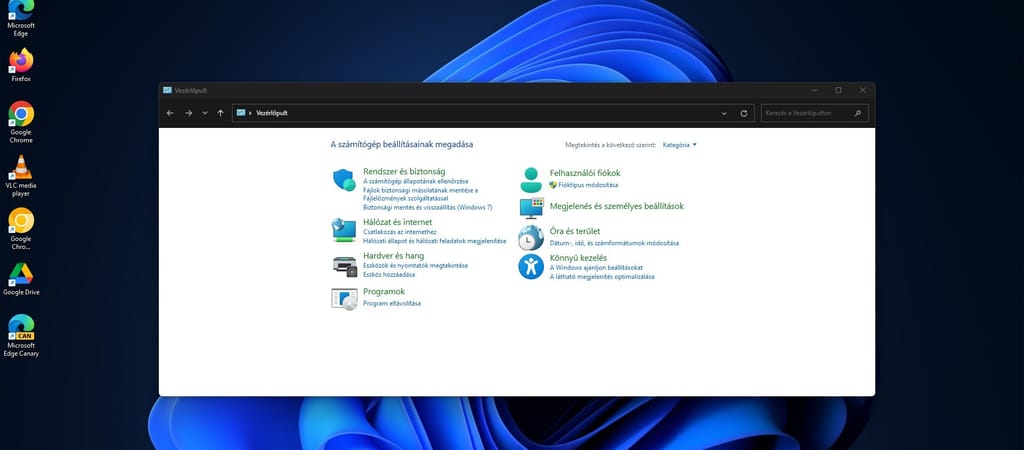Click the Megjelenés és személyes beállítások icon
This screenshot has width=1024, height=450.
click(531, 207)
